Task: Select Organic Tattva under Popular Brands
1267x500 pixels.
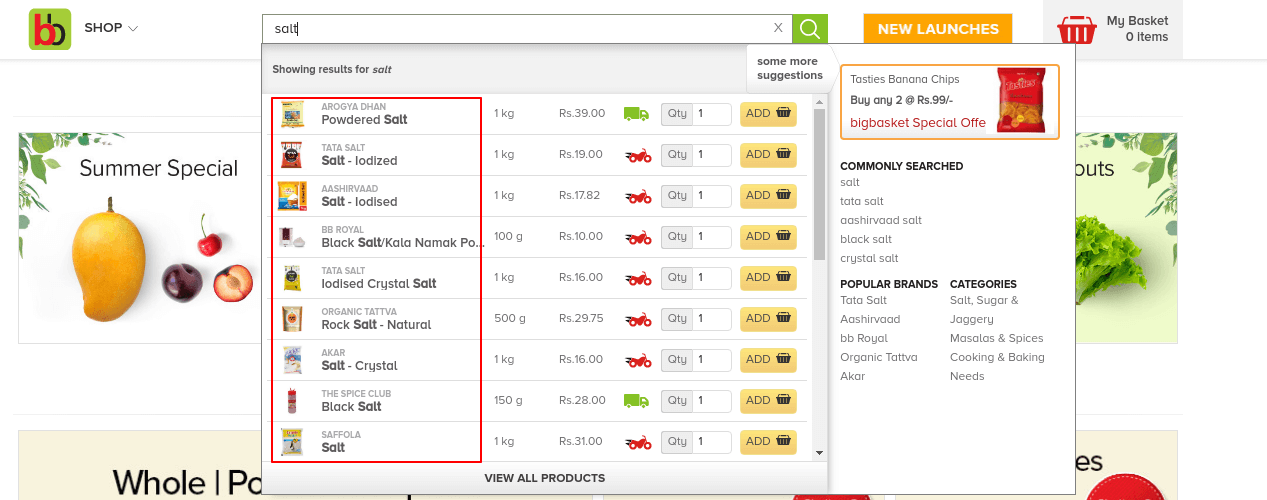Action: pyautogui.click(x=879, y=357)
